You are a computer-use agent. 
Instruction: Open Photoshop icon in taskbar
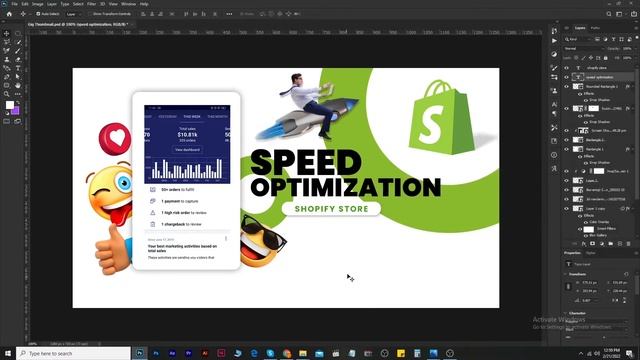[x=140, y=353]
